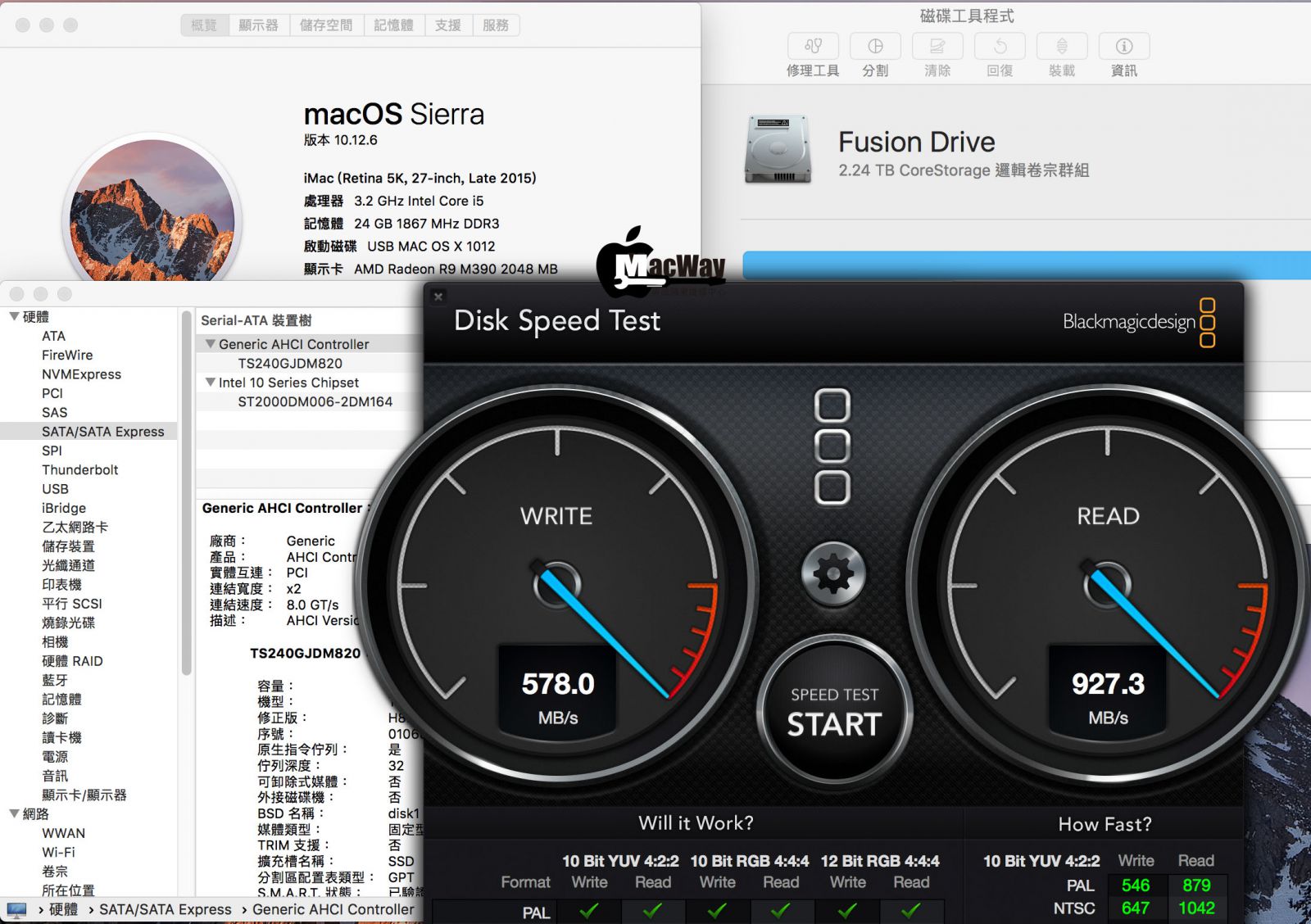This screenshot has height=924, width=1311.
Task: Switch to the Storage tab in About This Mac
Action: [x=326, y=25]
